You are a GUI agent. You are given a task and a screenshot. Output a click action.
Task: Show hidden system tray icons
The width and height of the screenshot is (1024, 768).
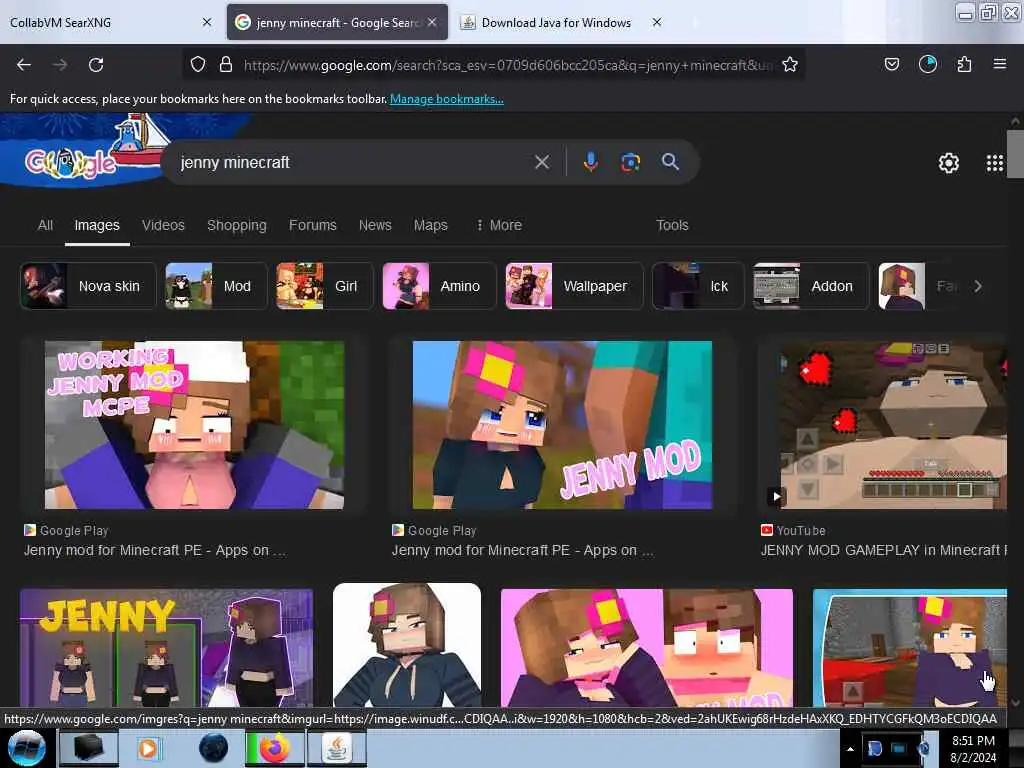coord(850,749)
